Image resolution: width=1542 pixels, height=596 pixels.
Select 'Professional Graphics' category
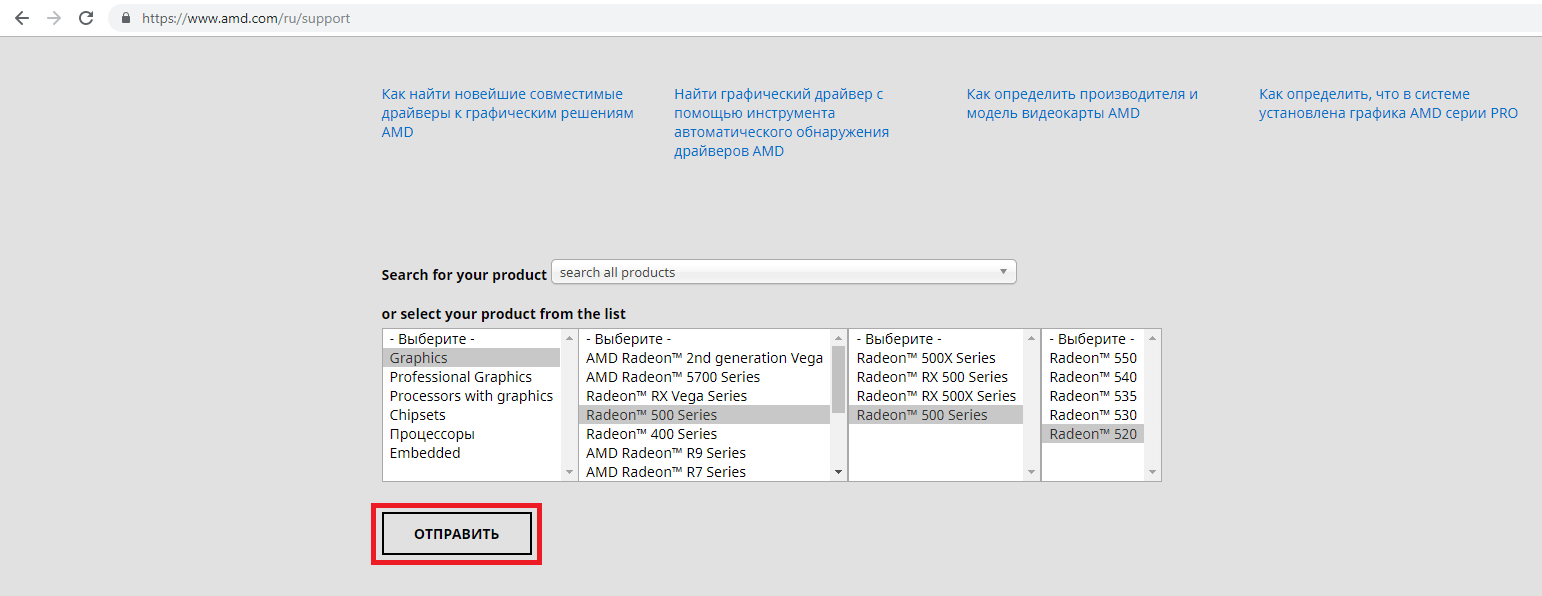click(471, 377)
